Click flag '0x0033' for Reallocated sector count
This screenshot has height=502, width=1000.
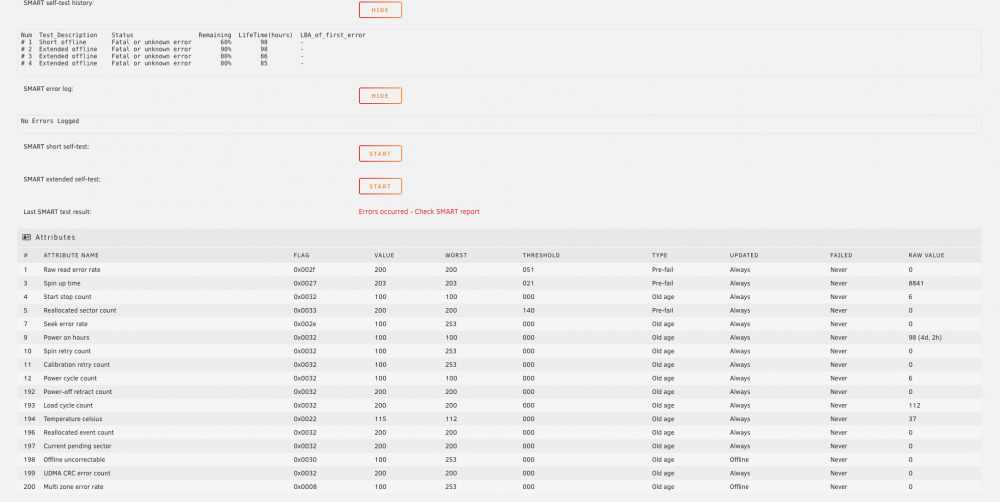point(305,311)
